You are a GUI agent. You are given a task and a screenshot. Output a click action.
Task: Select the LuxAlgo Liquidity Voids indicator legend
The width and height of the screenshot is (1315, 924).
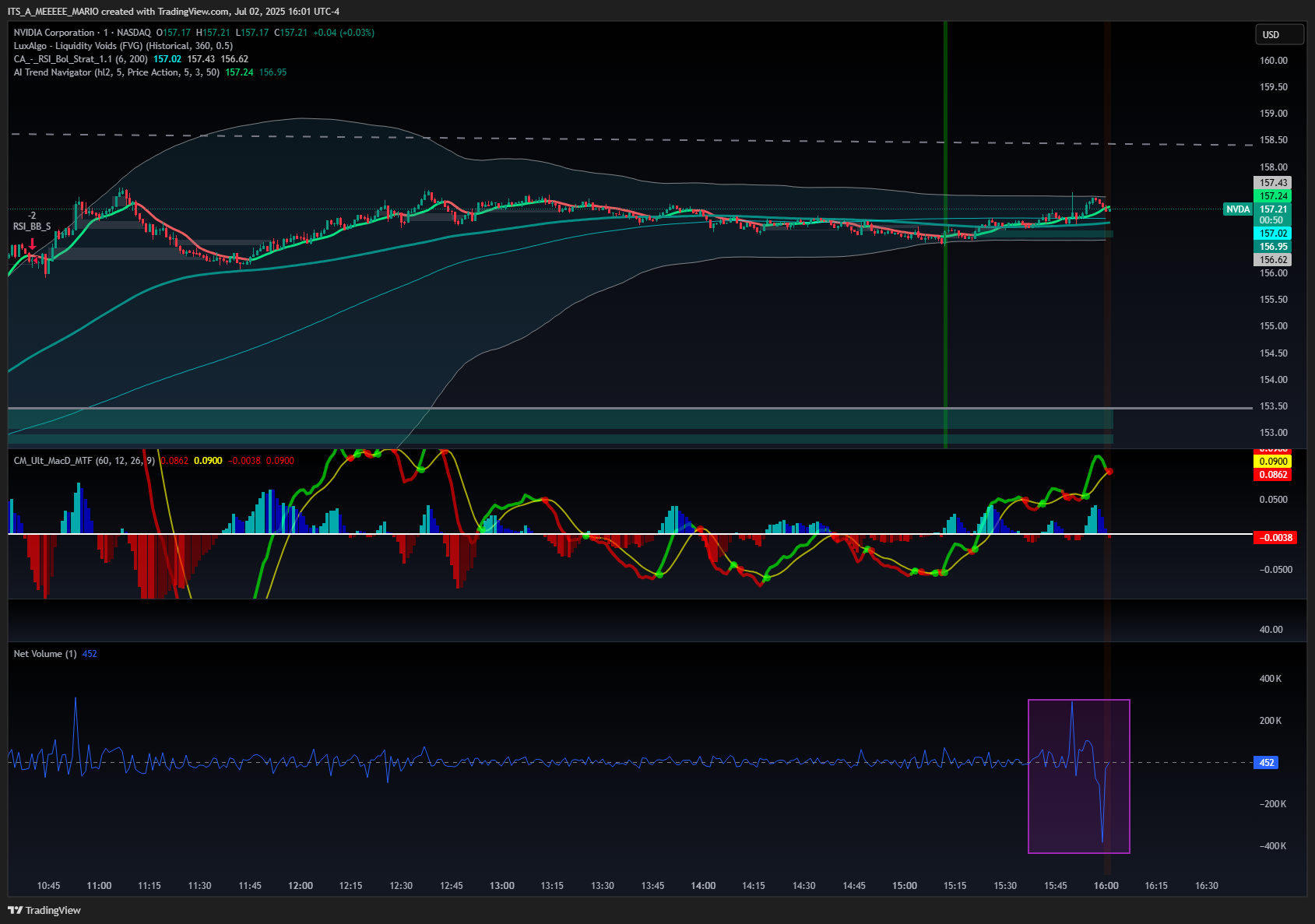tap(123, 46)
